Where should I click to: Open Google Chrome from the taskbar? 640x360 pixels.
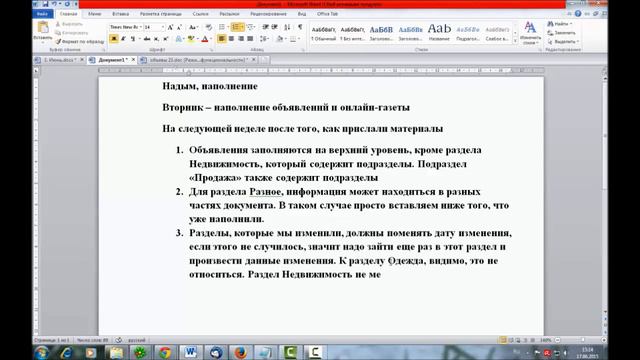(165, 352)
